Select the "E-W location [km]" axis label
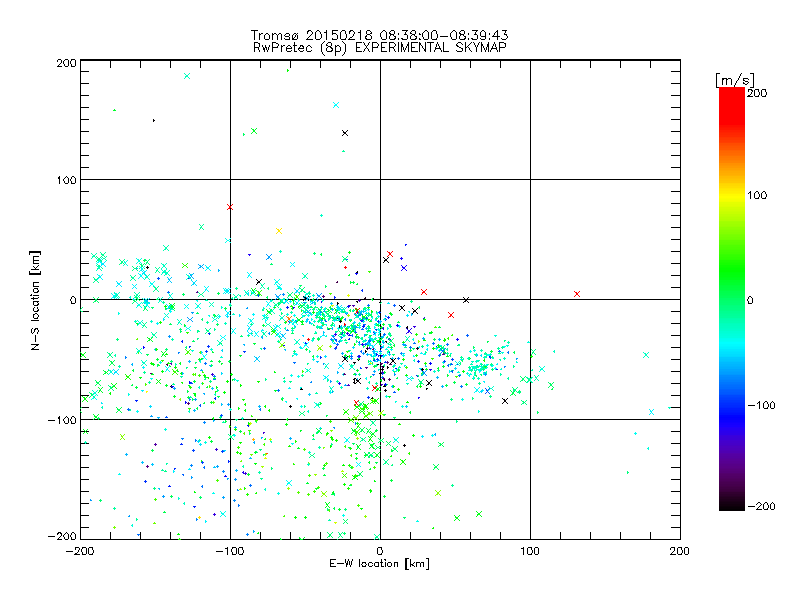The height and width of the screenshot is (600, 800). click(x=379, y=564)
